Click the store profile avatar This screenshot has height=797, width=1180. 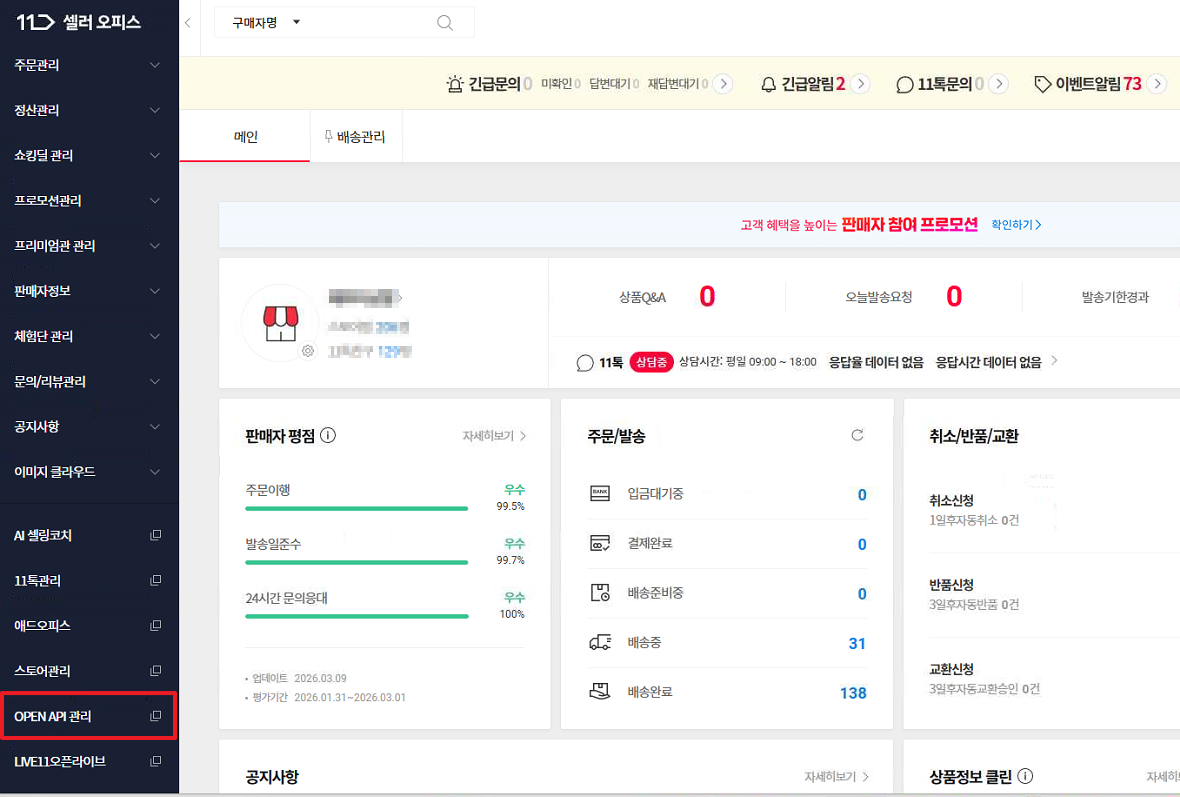click(279, 321)
